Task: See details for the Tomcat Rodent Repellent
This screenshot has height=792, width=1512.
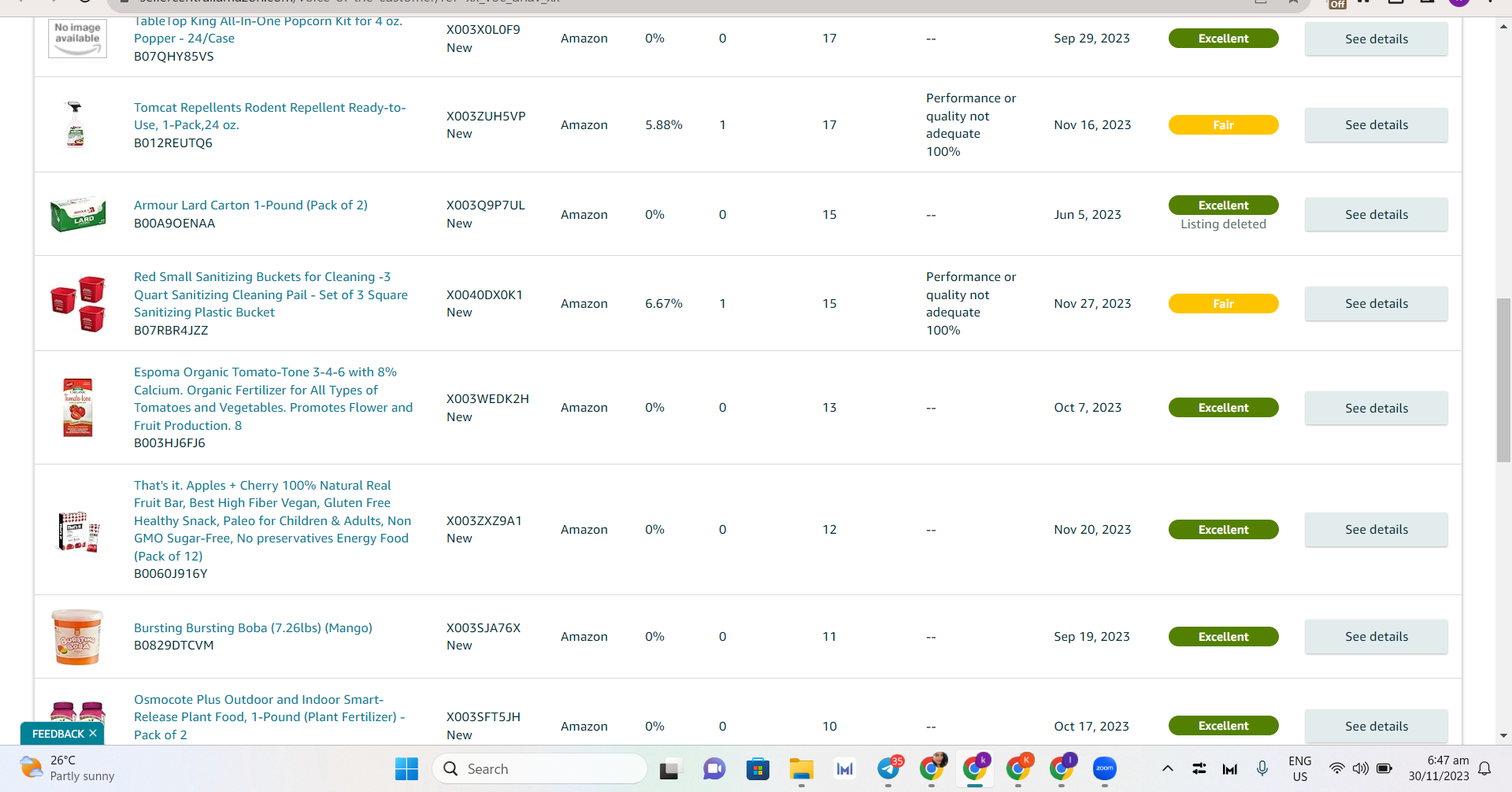Action: [x=1376, y=124]
